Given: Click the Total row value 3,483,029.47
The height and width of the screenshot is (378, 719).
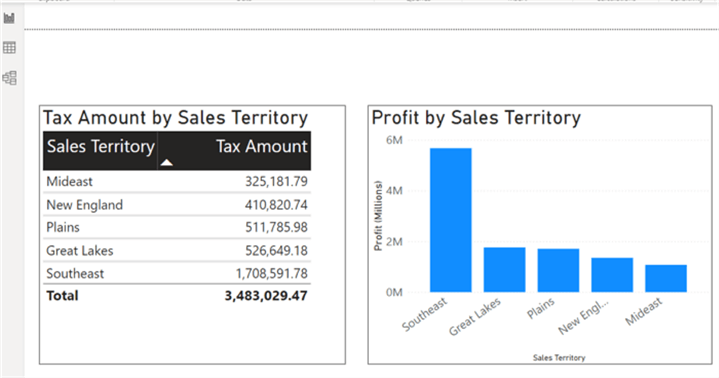Looking at the screenshot, I should click(x=266, y=296).
